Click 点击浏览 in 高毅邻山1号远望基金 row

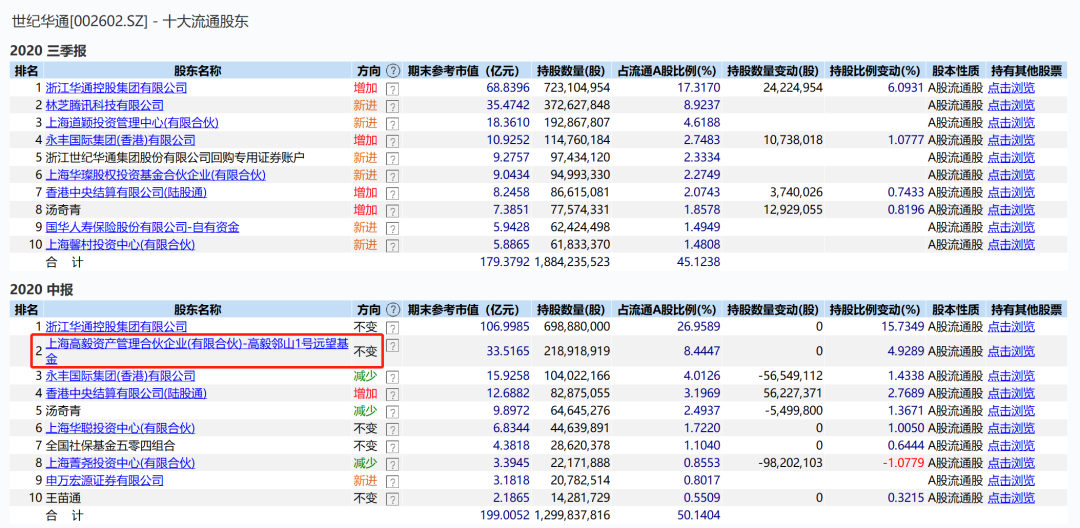click(1011, 351)
